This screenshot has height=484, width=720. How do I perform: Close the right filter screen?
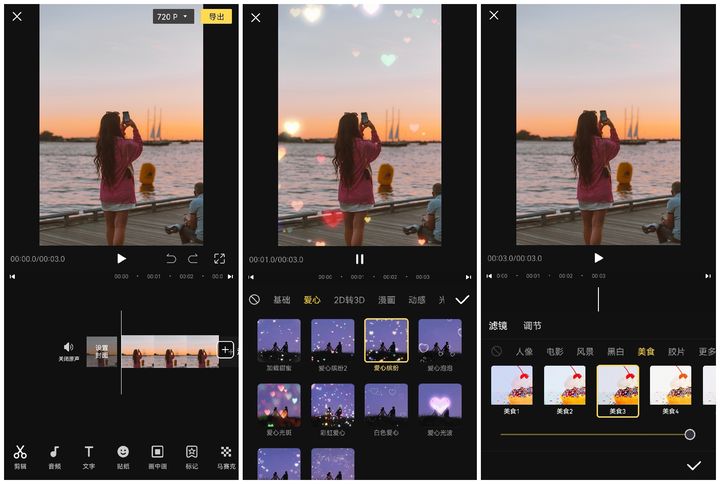coord(494,15)
